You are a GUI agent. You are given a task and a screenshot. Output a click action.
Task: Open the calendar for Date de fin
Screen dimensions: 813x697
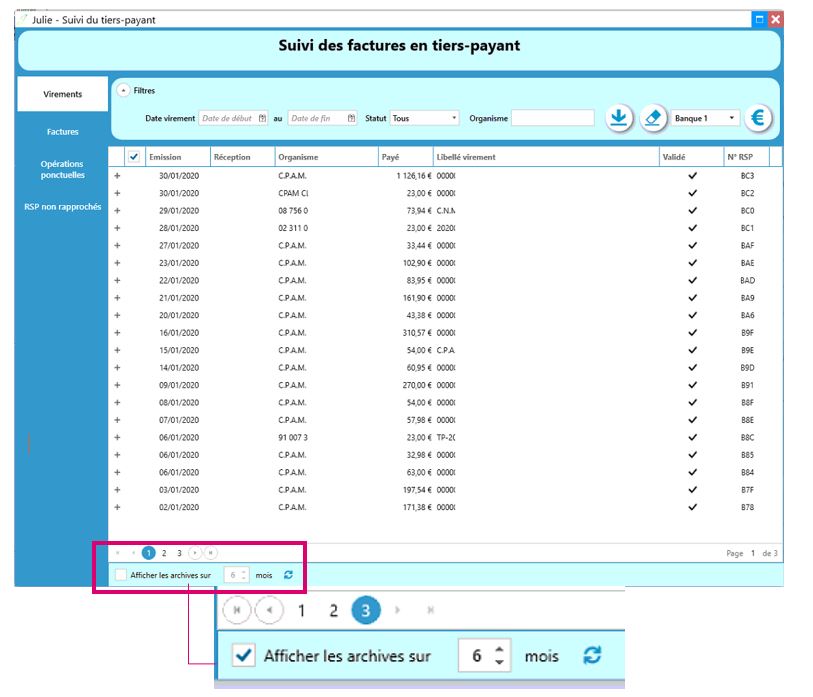352,118
